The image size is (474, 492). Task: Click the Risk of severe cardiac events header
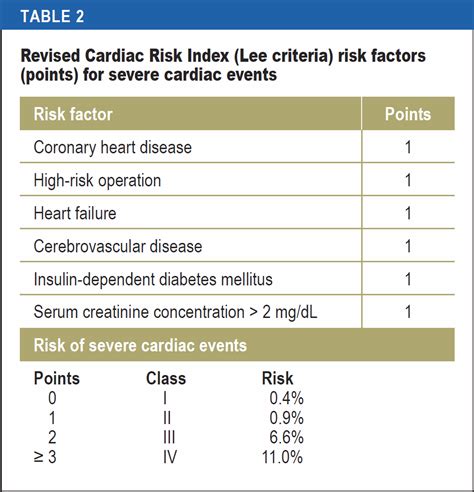point(140,345)
